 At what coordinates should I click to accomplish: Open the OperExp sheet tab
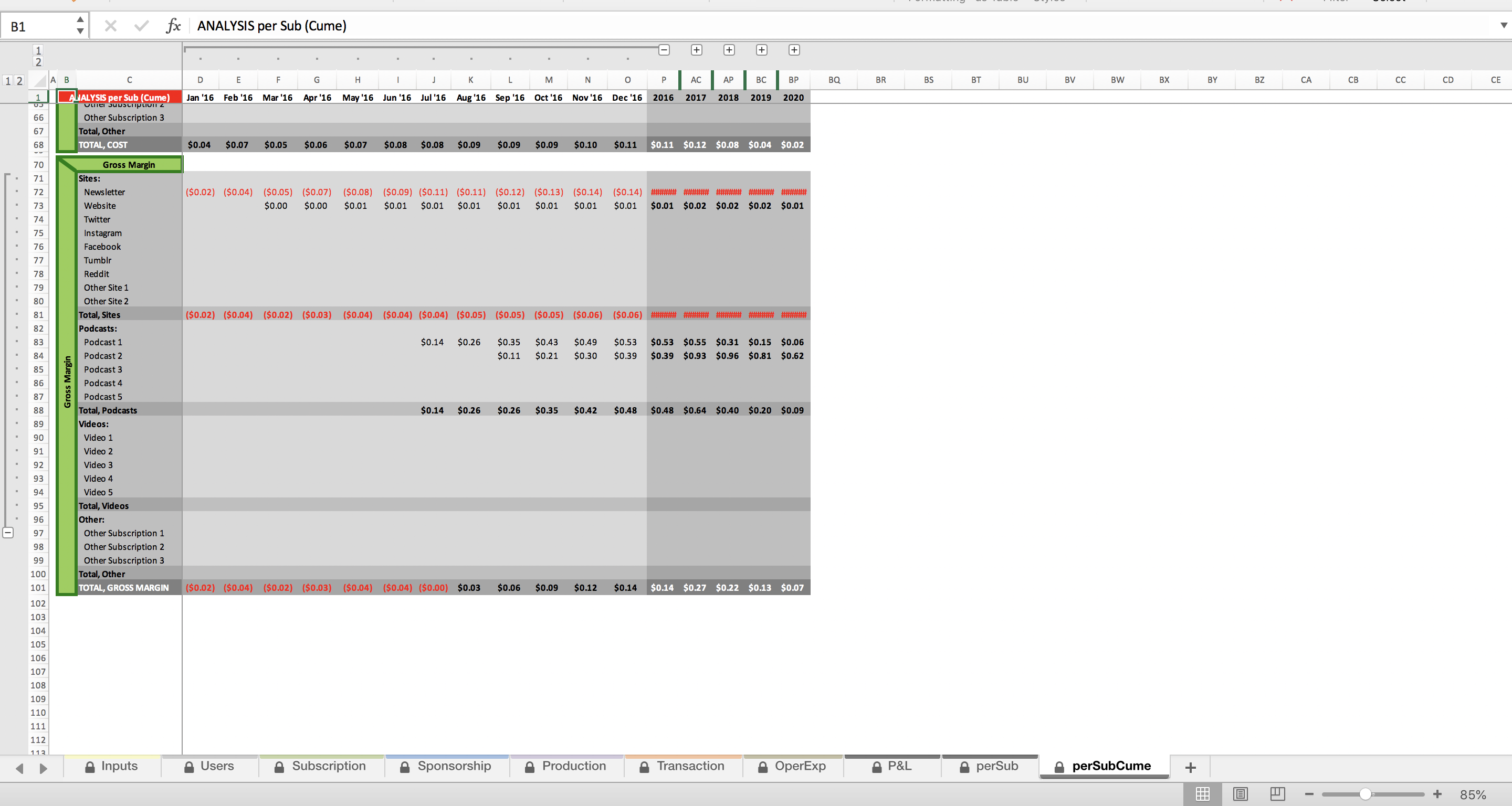click(792, 766)
